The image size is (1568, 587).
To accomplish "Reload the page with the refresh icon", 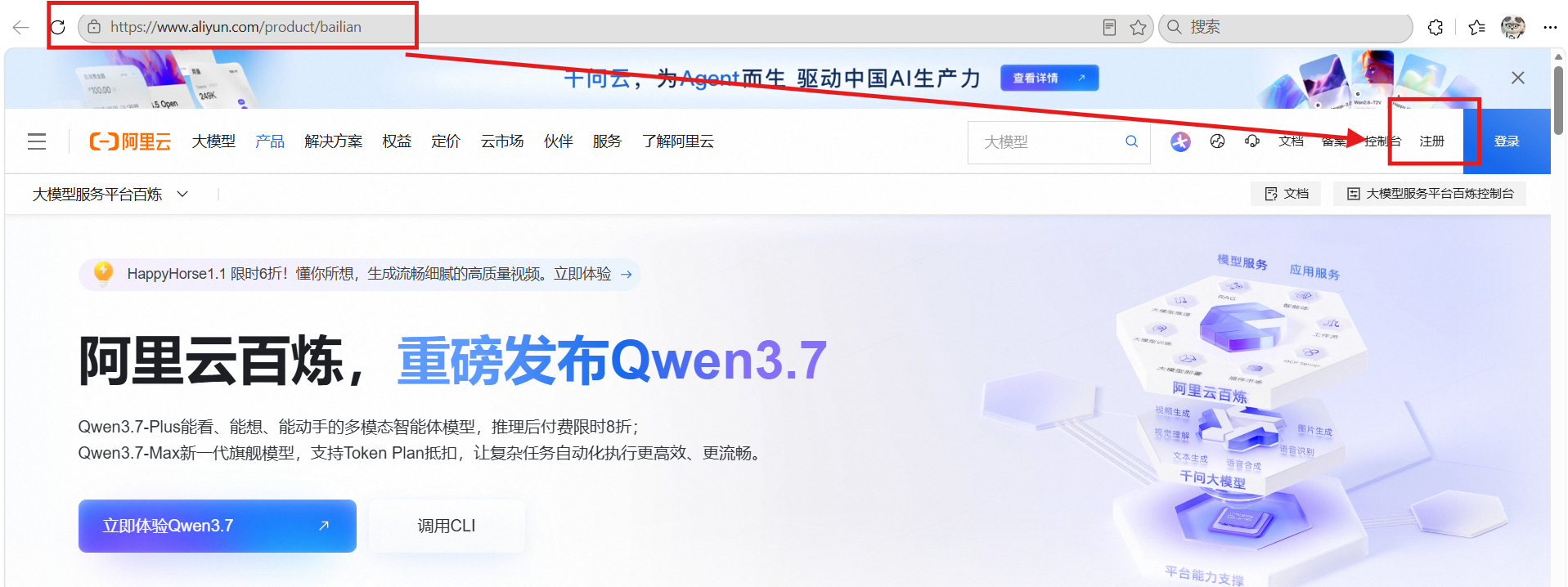I will coord(58,27).
